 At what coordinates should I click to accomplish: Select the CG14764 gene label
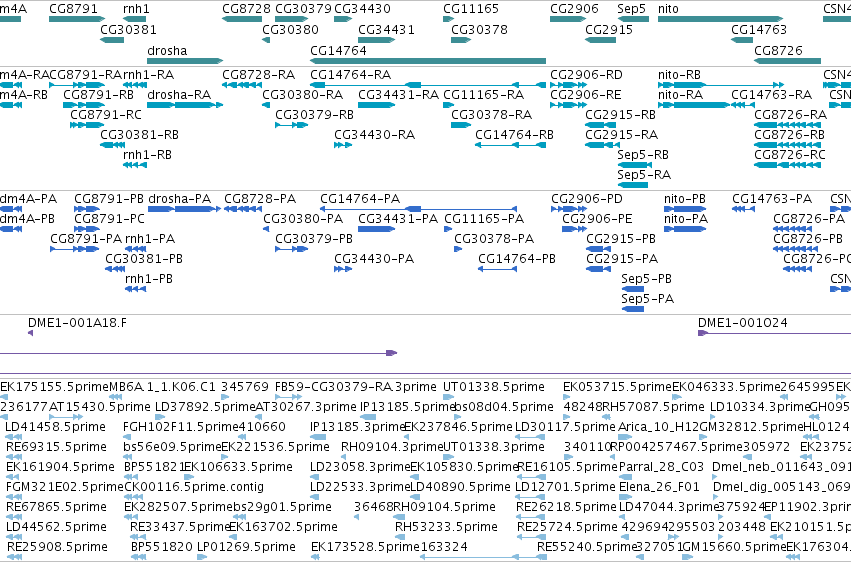(x=338, y=50)
